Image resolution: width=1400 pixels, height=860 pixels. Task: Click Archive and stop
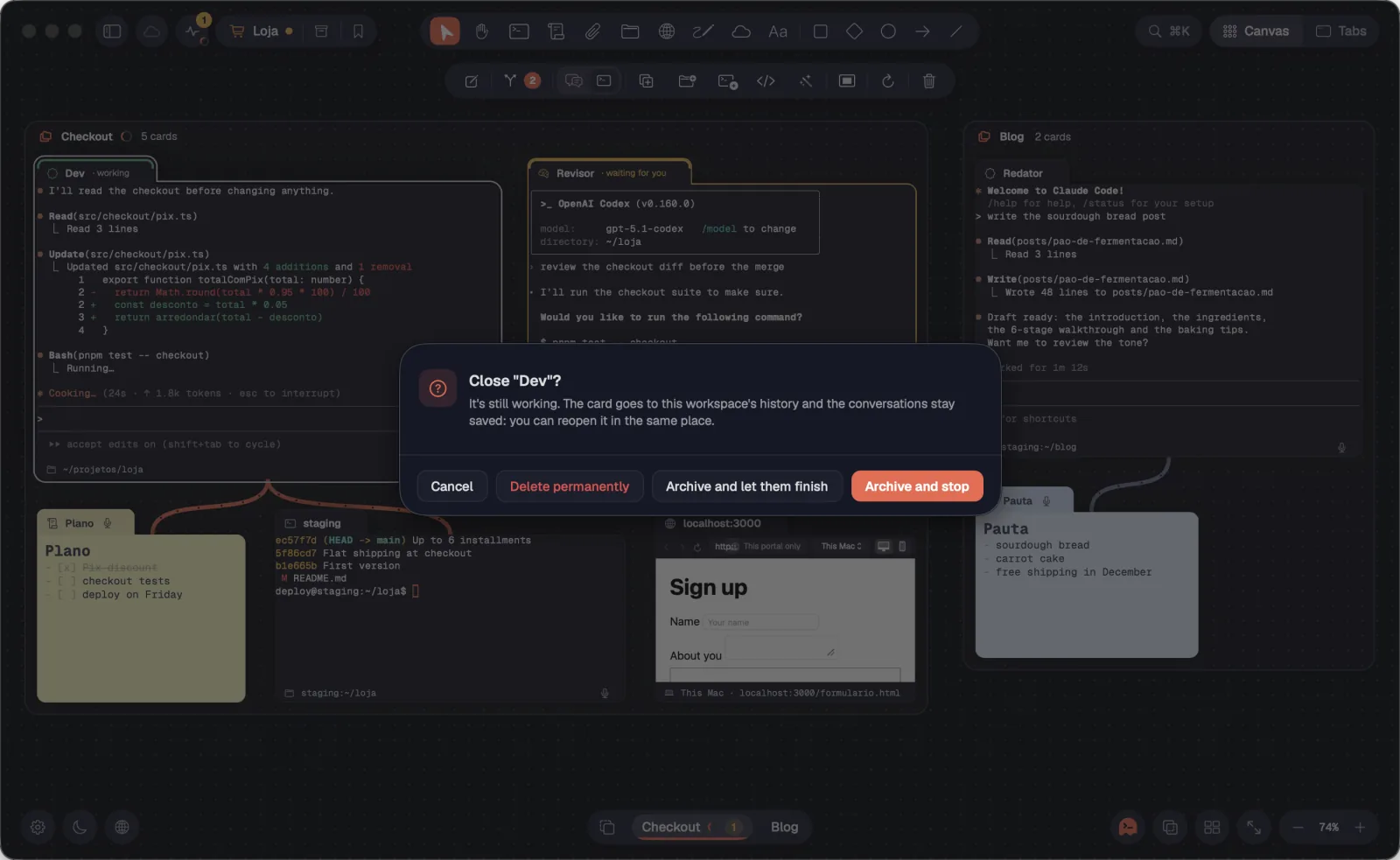(x=917, y=486)
